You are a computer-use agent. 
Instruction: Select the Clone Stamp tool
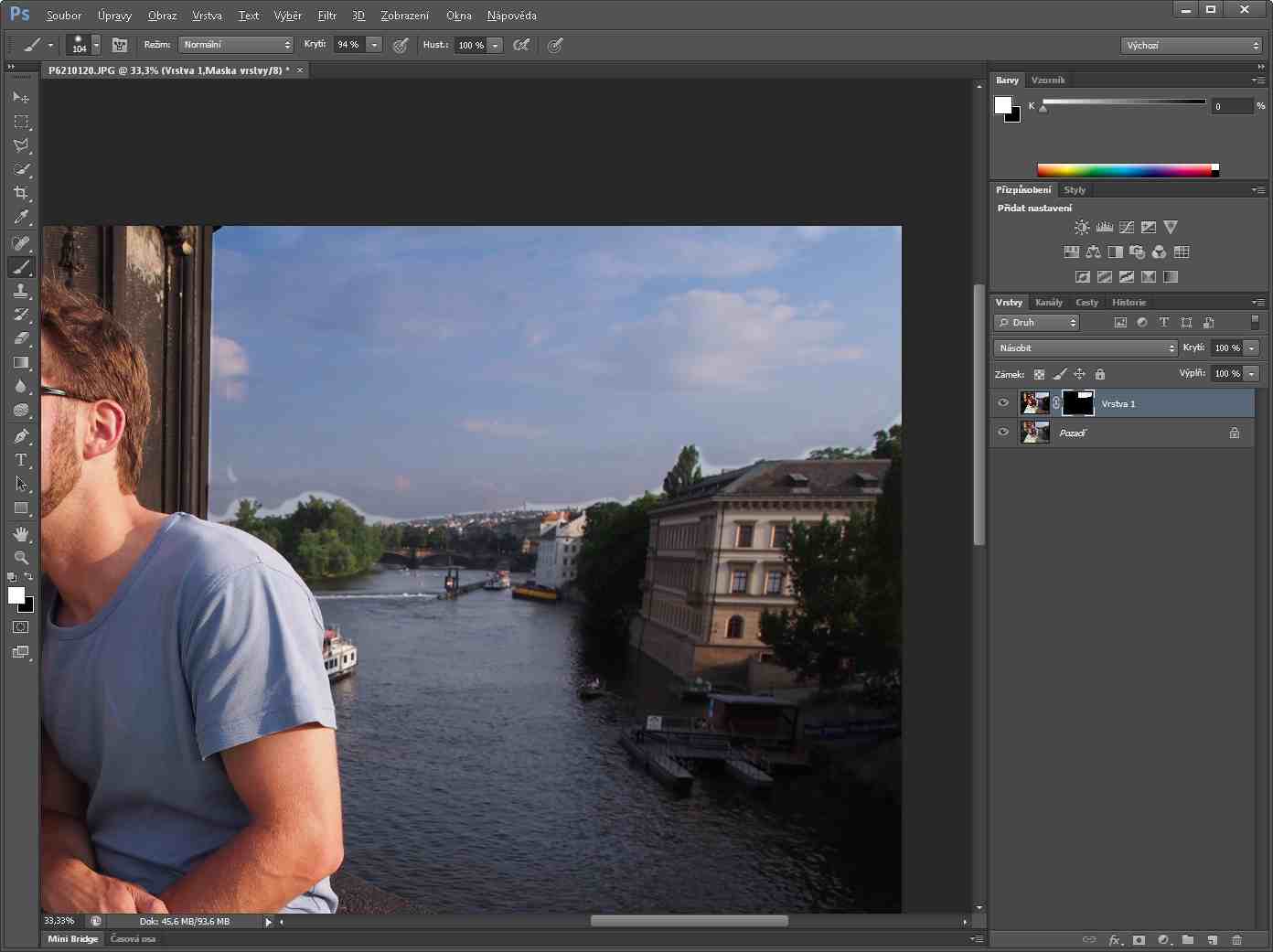21,291
